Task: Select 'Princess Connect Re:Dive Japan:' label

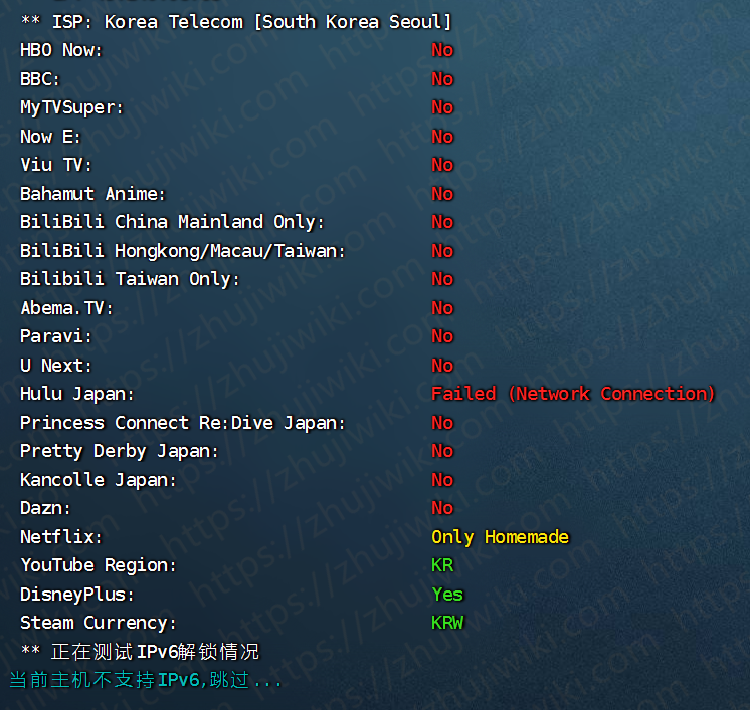Action: click(x=182, y=423)
